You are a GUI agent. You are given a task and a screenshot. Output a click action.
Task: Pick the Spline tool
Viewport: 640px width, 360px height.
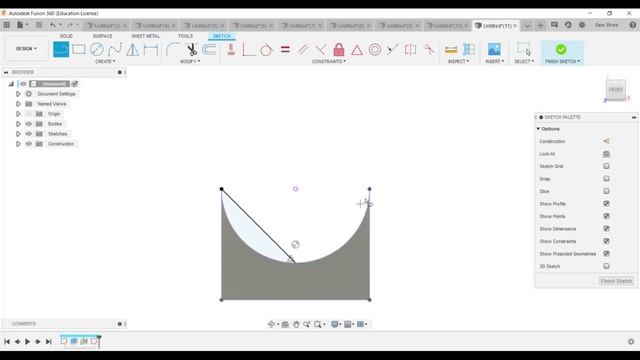click(115, 49)
